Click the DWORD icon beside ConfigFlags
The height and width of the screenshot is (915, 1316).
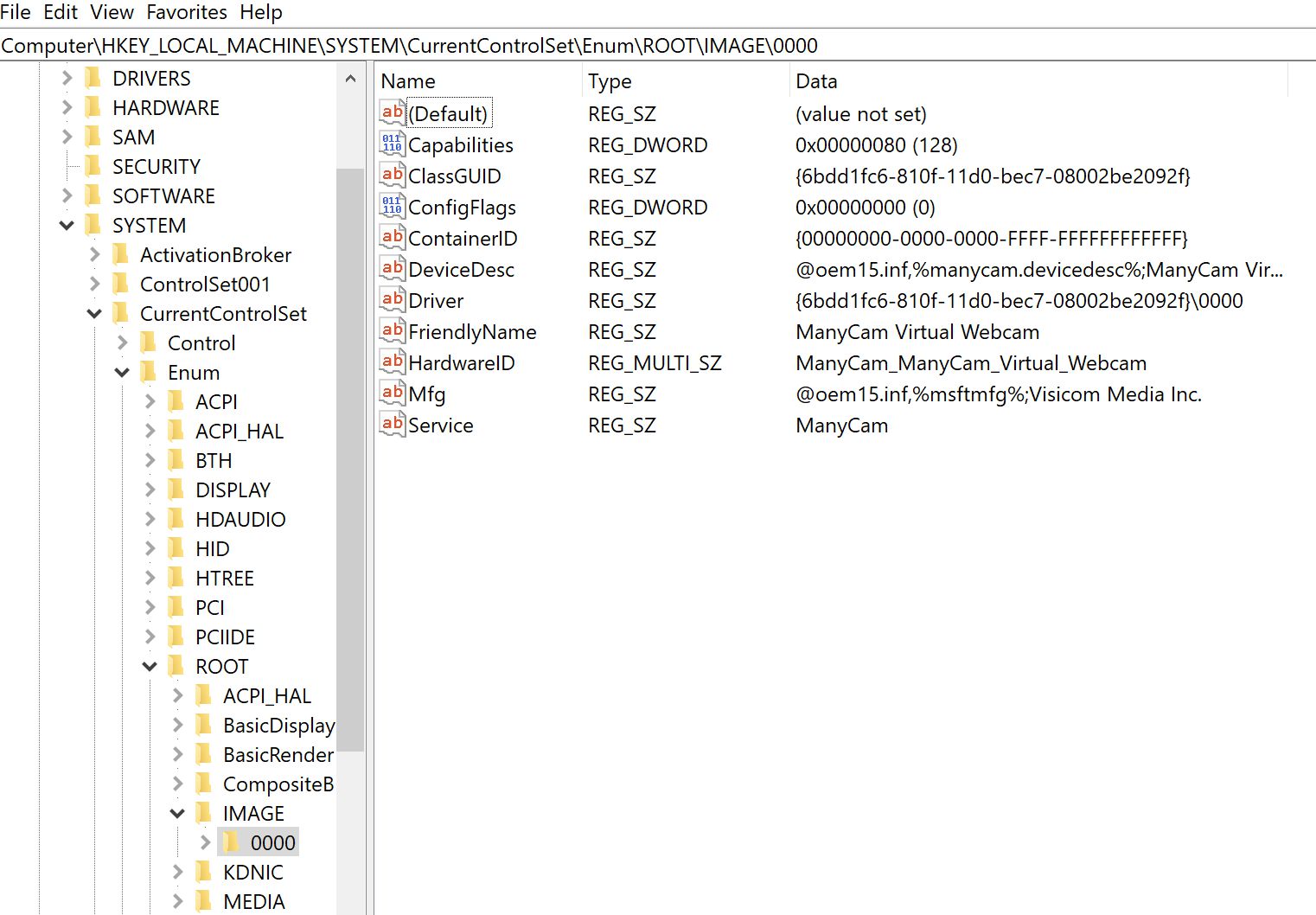392,206
